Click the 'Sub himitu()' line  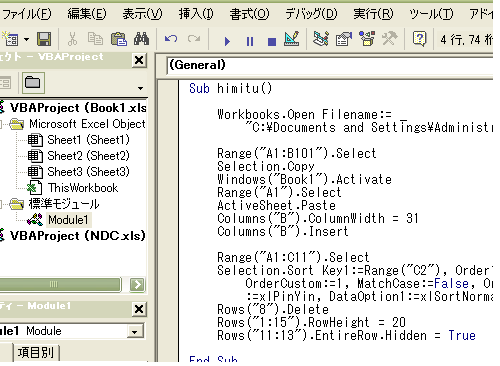231,89
